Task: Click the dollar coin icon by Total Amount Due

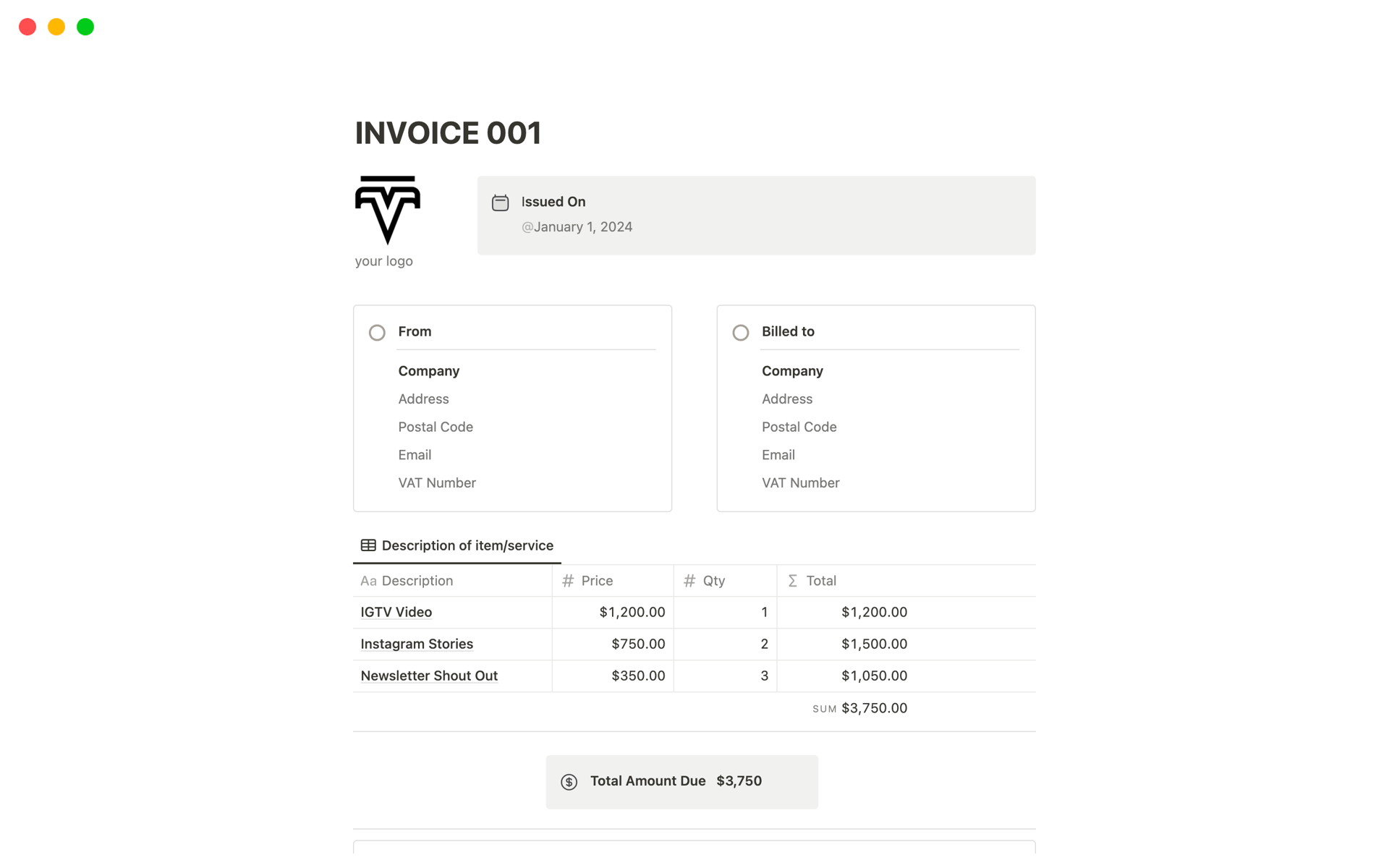Action: (x=569, y=782)
